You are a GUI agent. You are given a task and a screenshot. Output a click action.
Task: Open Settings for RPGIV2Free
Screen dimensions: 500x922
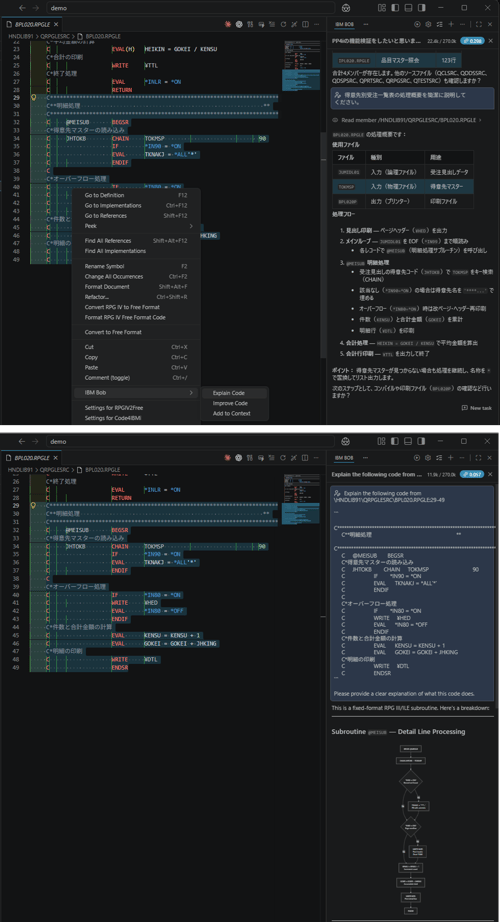(136, 407)
